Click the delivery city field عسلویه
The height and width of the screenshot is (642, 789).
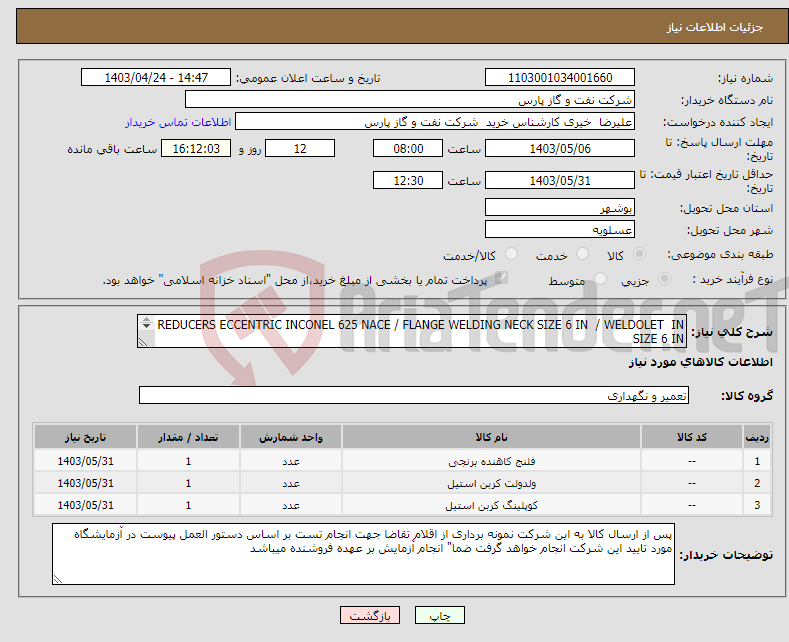(x=560, y=229)
